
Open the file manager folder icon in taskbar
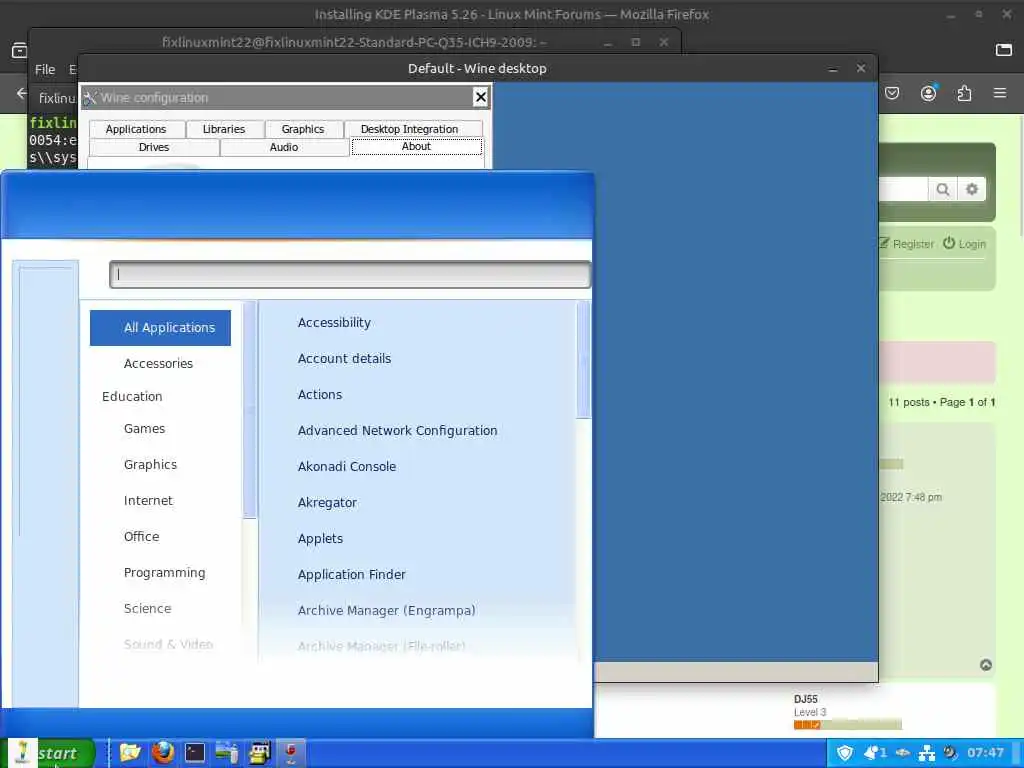[x=130, y=753]
